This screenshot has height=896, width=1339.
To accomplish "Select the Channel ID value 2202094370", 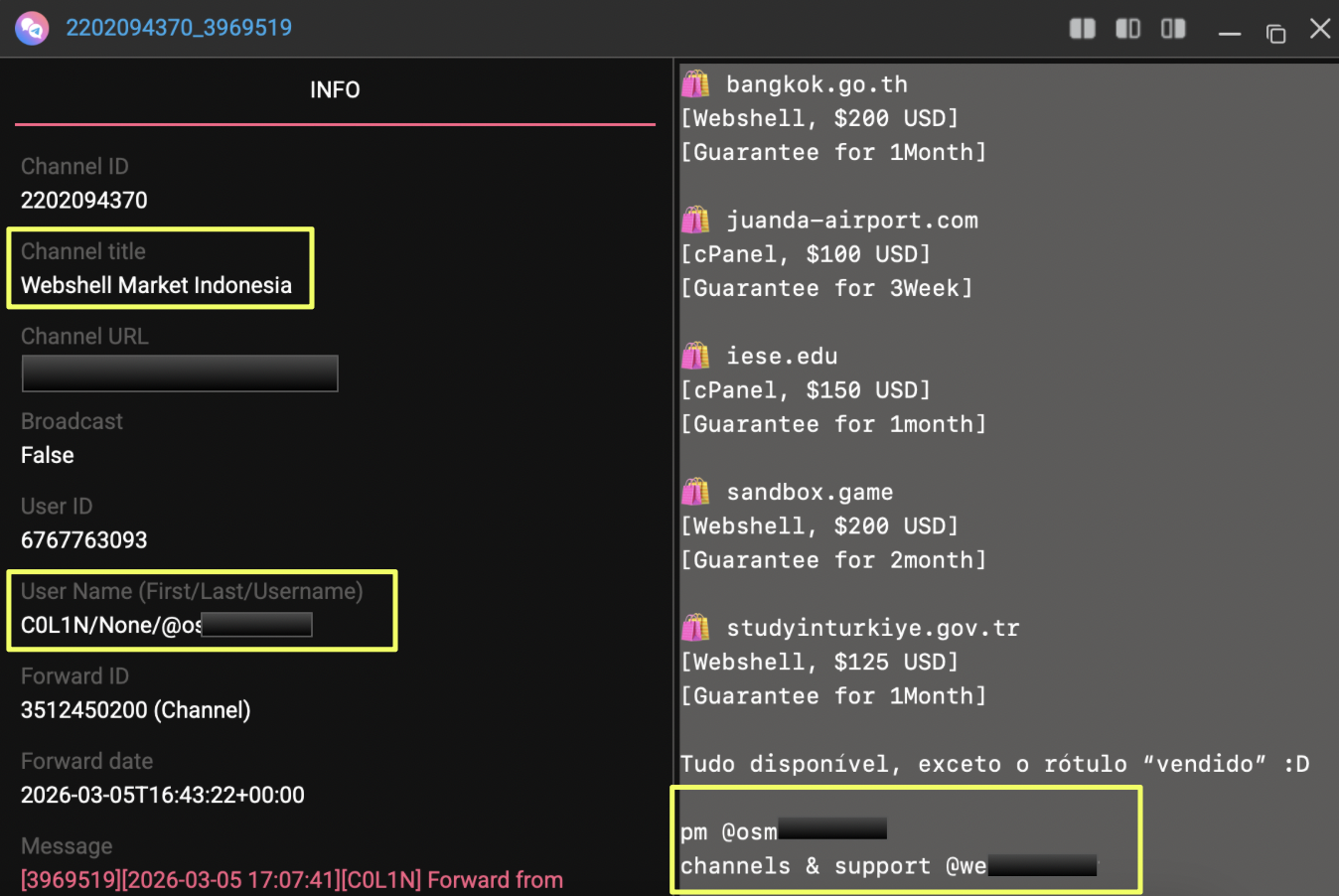I will (84, 201).
